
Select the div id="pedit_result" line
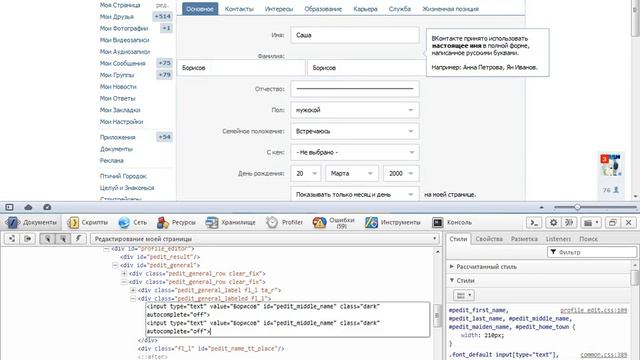click(160, 257)
